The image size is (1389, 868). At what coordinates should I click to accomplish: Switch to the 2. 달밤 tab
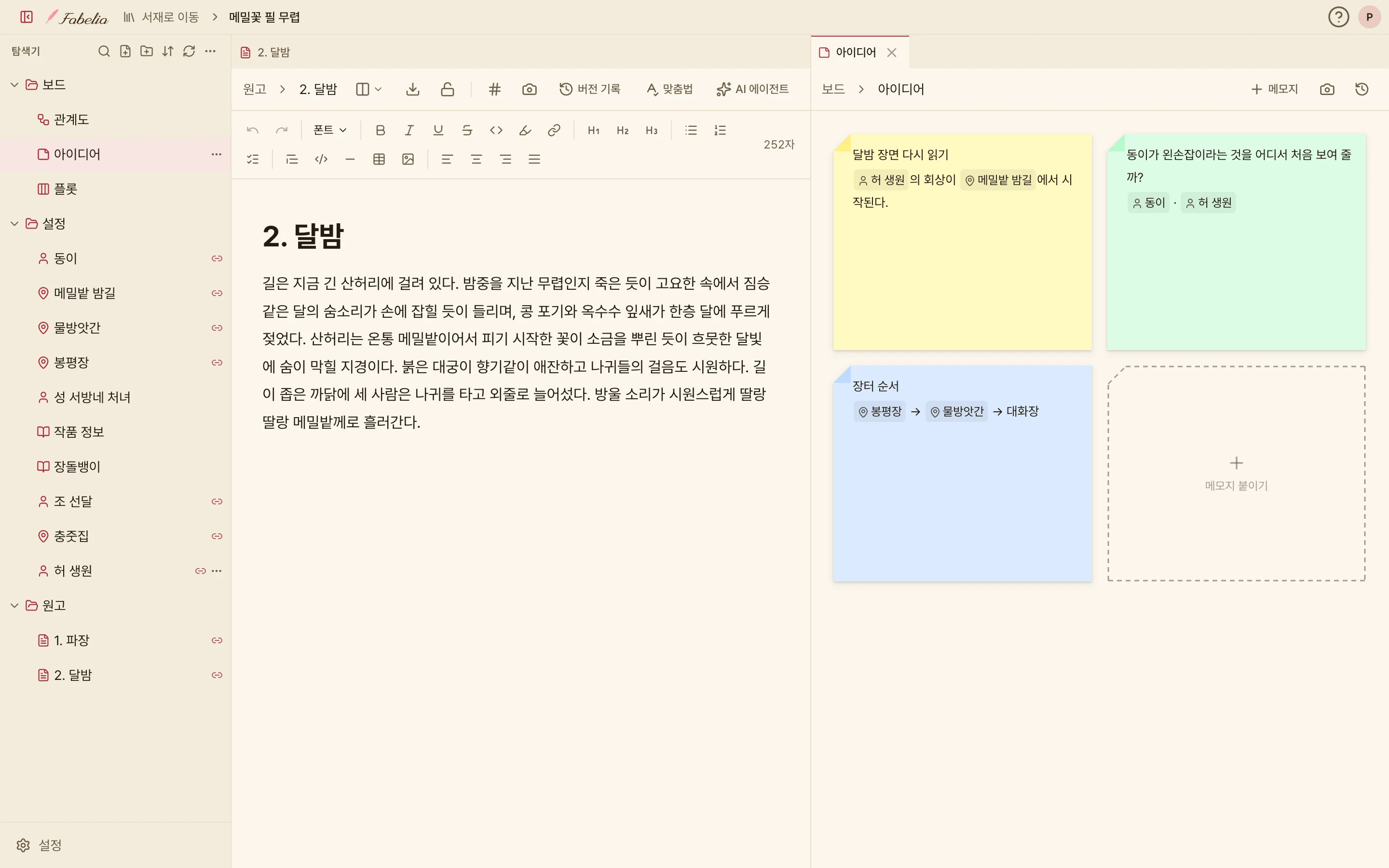click(x=266, y=52)
